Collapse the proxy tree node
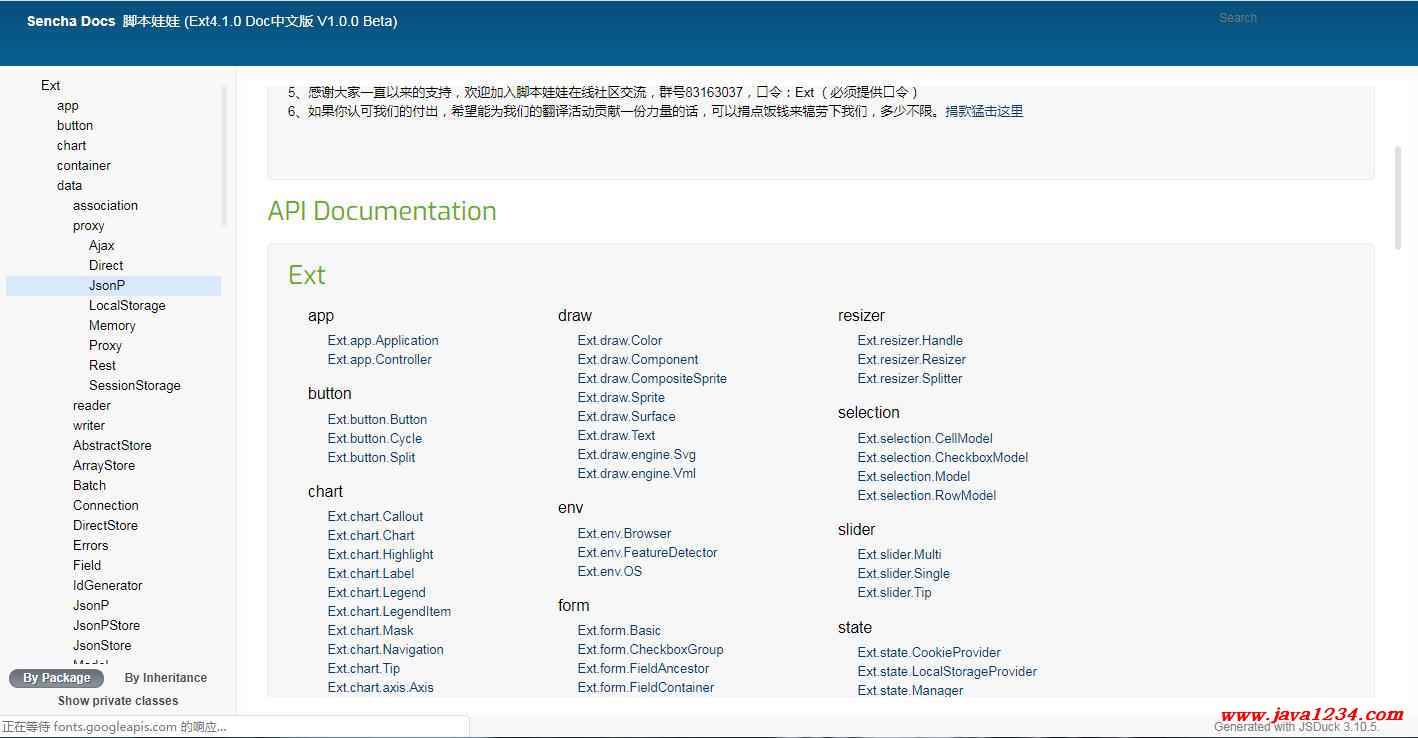1418x738 pixels. (x=89, y=226)
